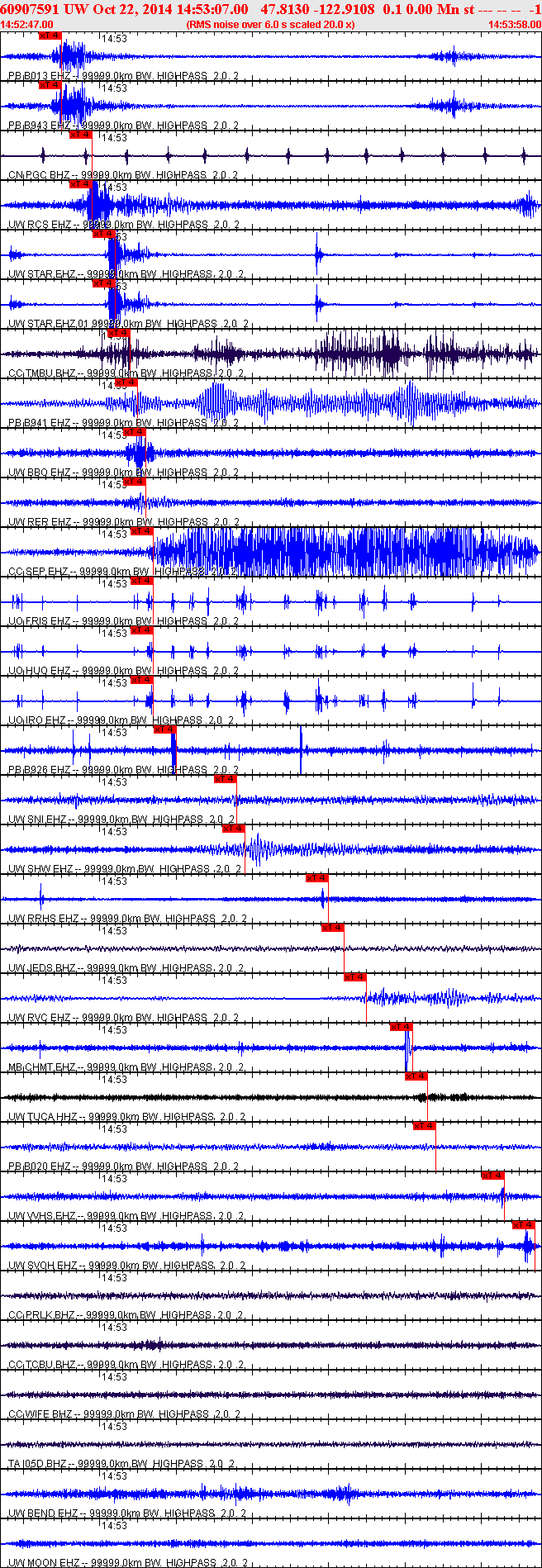
Task: Select the red pick flag on JEDS trace
Action: tap(333, 928)
